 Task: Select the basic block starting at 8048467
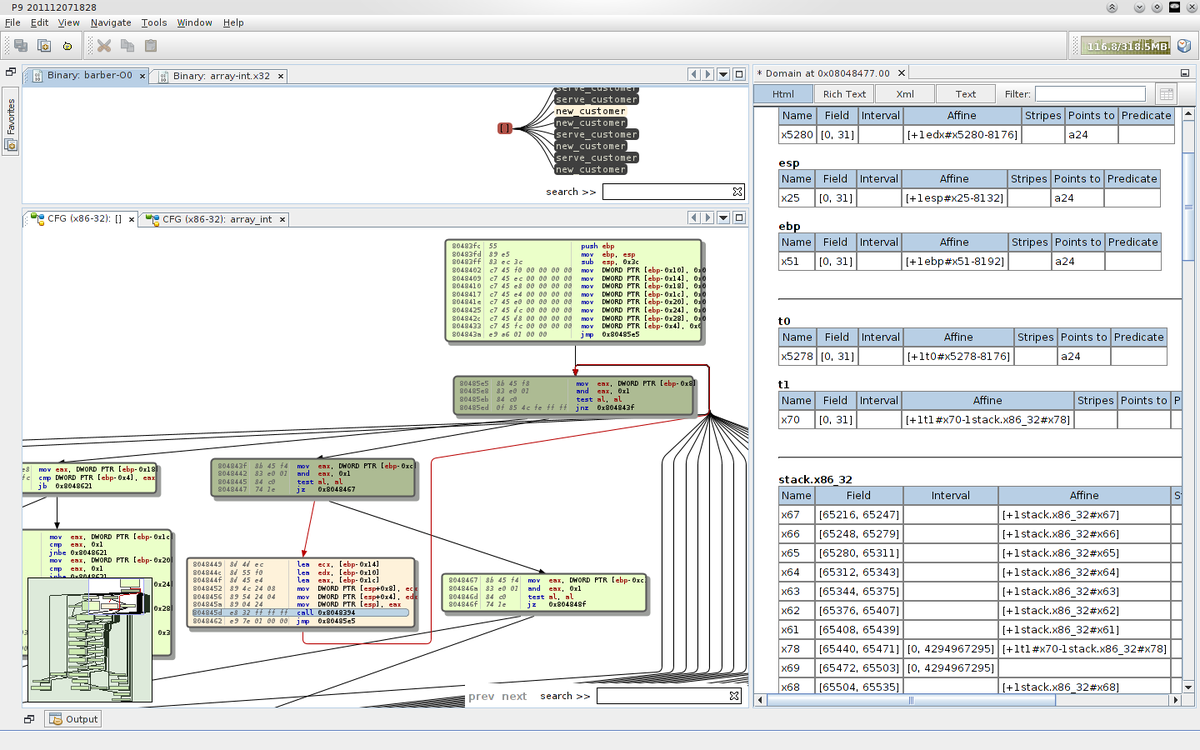pos(543,592)
